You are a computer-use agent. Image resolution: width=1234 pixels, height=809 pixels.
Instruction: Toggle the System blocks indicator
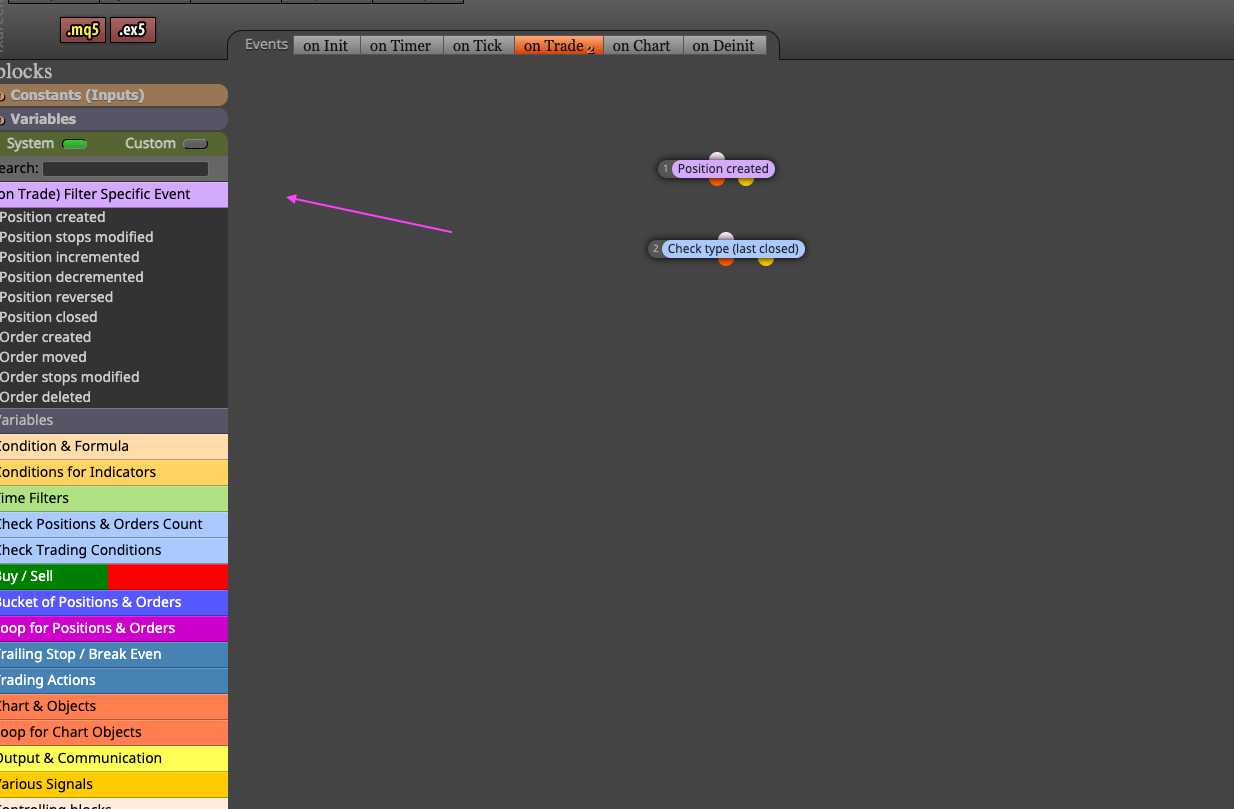[x=75, y=144]
